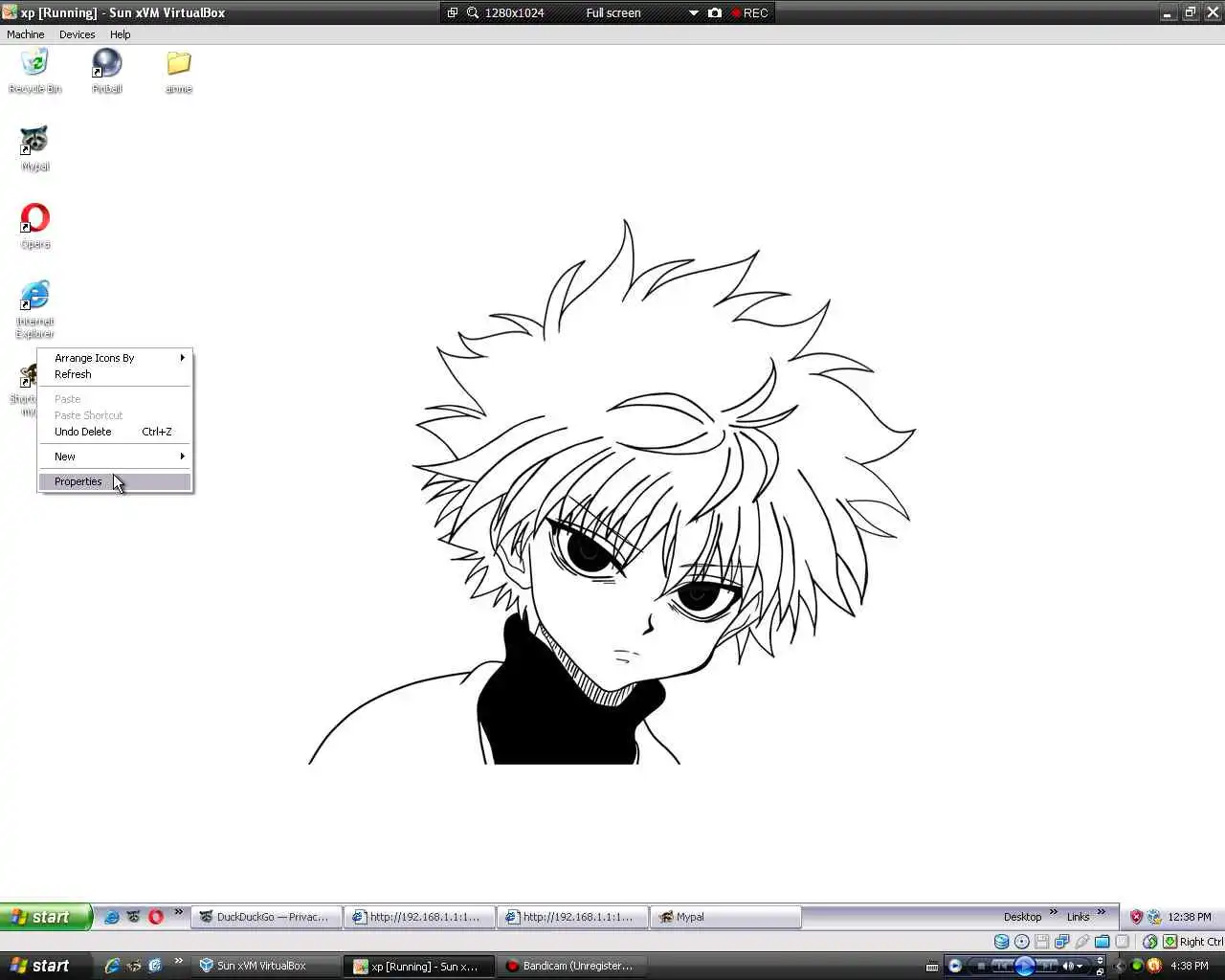Screen dimensions: 1225x980
Task: Click the on-screen keyboard icon in host taskbar
Action: coord(932,967)
